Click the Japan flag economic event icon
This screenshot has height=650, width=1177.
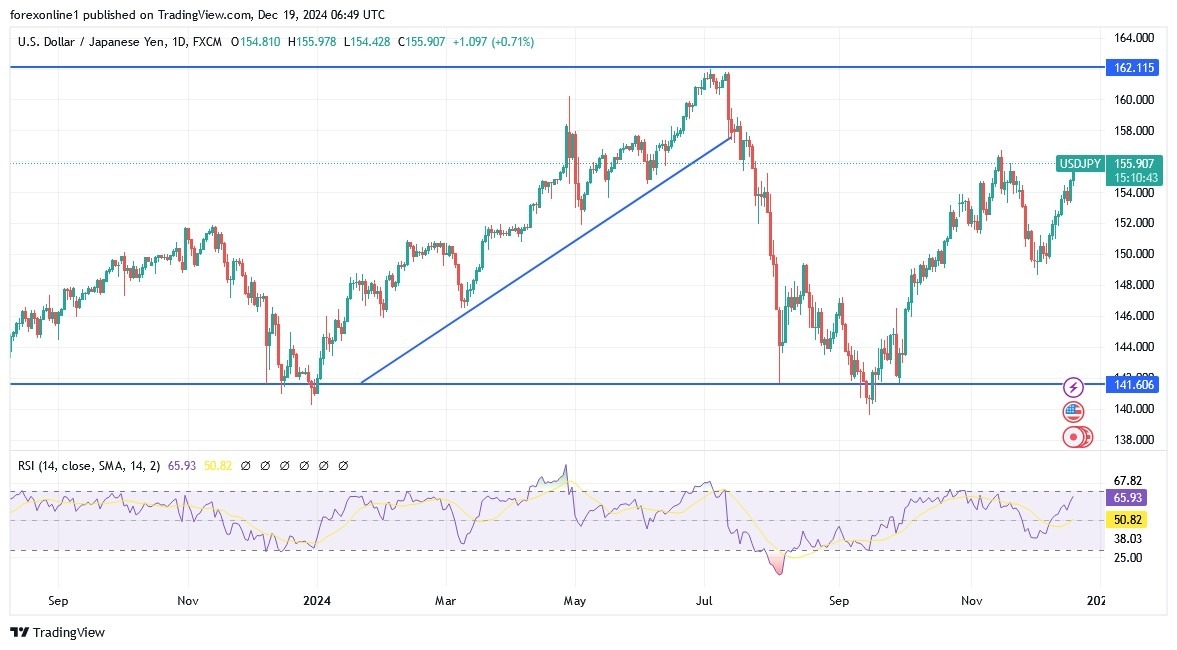point(1075,436)
